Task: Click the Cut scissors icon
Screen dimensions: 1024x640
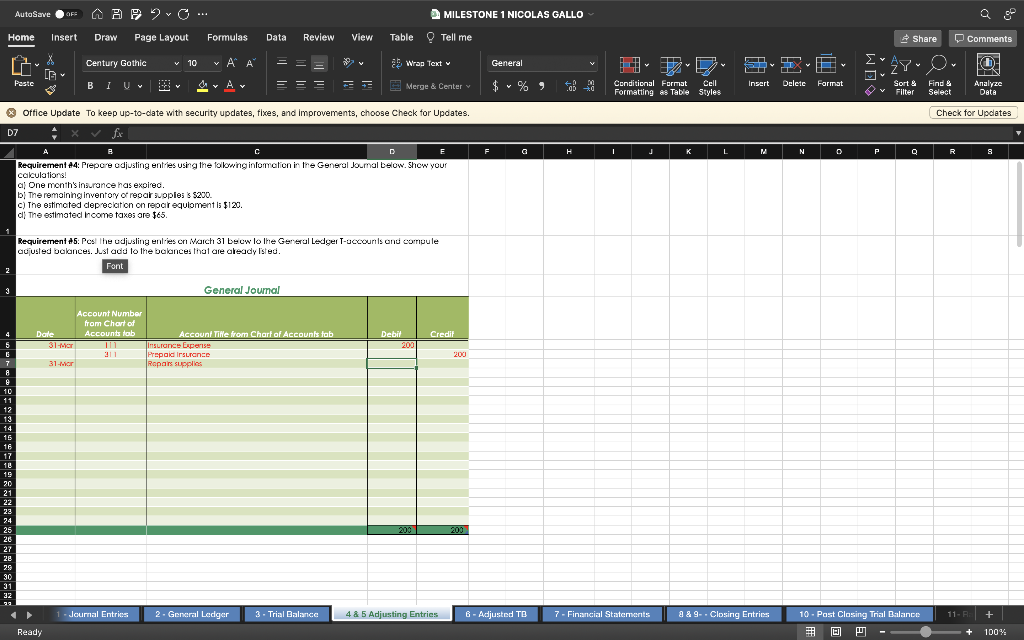Action: [50, 60]
